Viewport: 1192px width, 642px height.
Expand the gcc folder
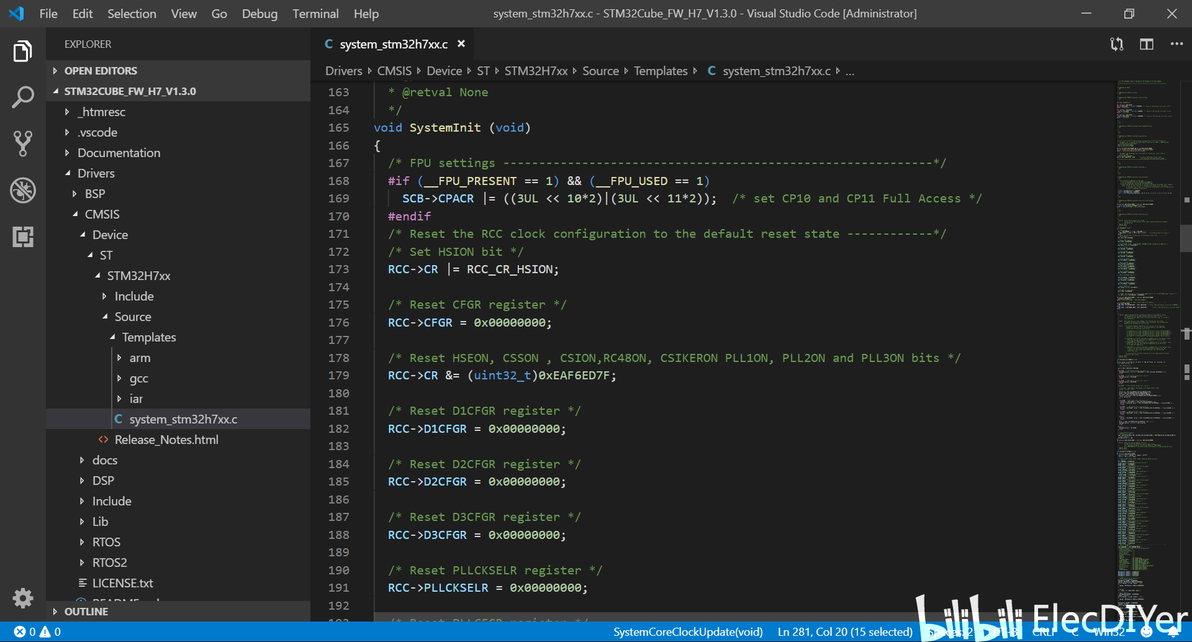[x=138, y=378]
